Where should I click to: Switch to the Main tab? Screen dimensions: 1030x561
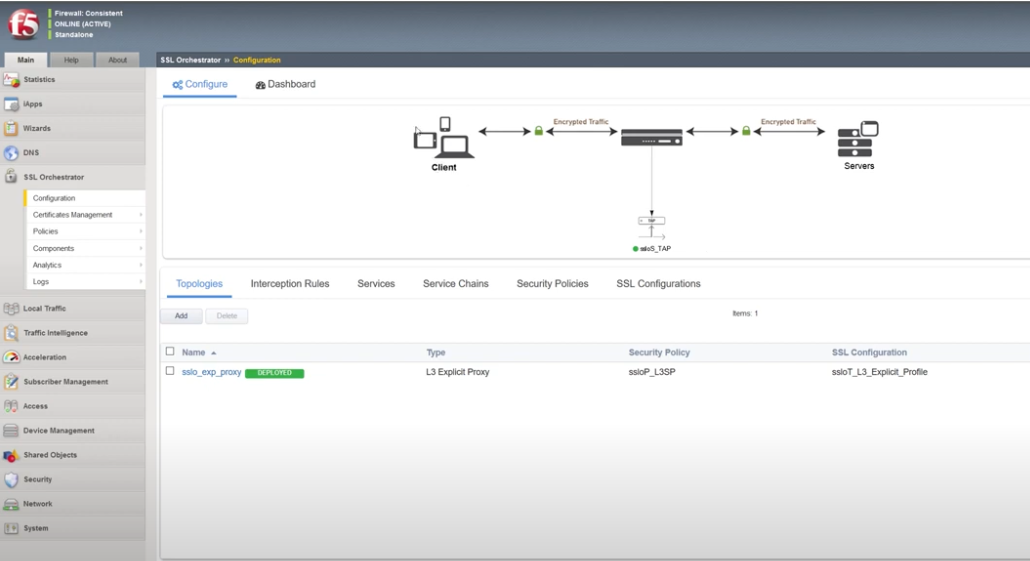coord(26,60)
